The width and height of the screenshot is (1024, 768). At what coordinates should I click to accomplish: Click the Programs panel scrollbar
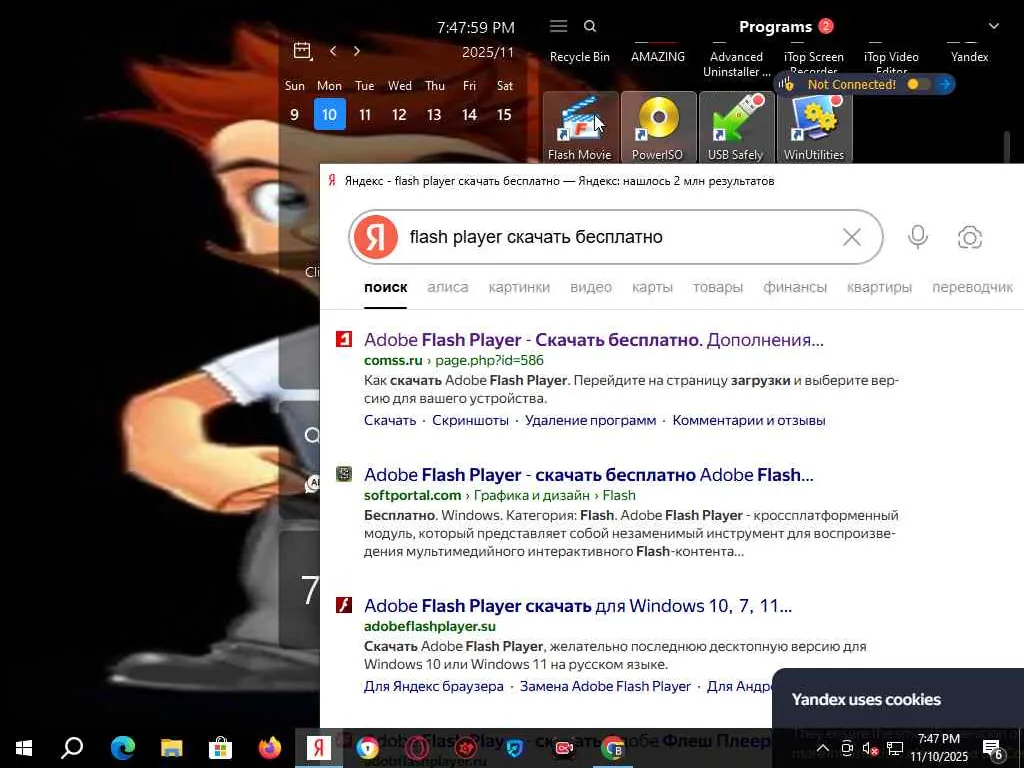[1007, 147]
